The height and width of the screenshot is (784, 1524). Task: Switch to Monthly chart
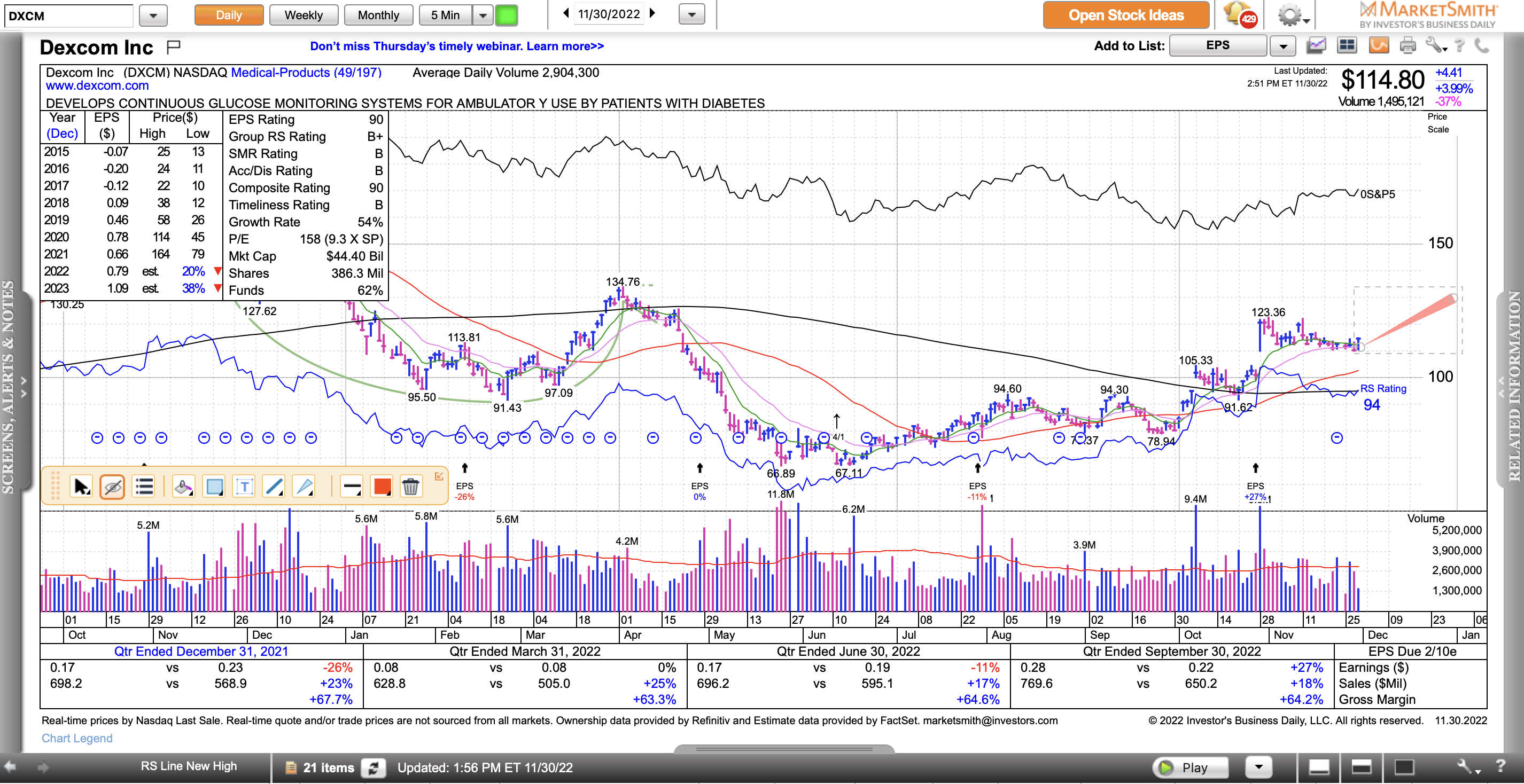coord(379,15)
